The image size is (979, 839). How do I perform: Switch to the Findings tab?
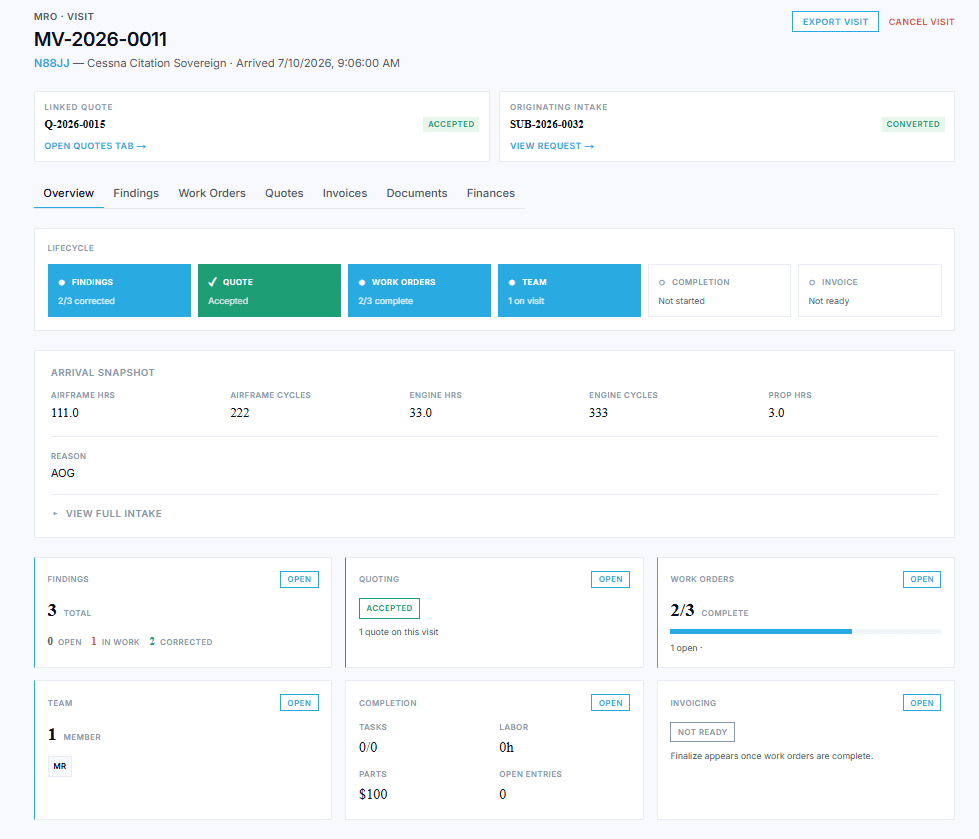[136, 194]
